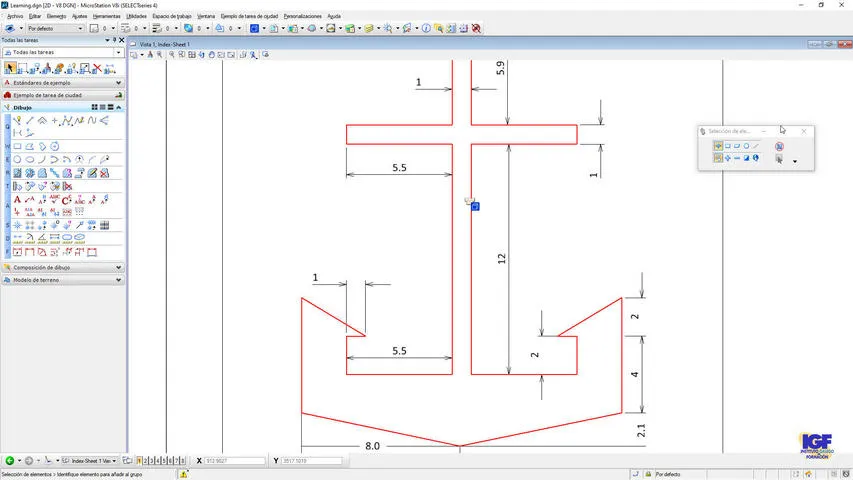Enable Individual selection method in Selección dialog

(718, 146)
